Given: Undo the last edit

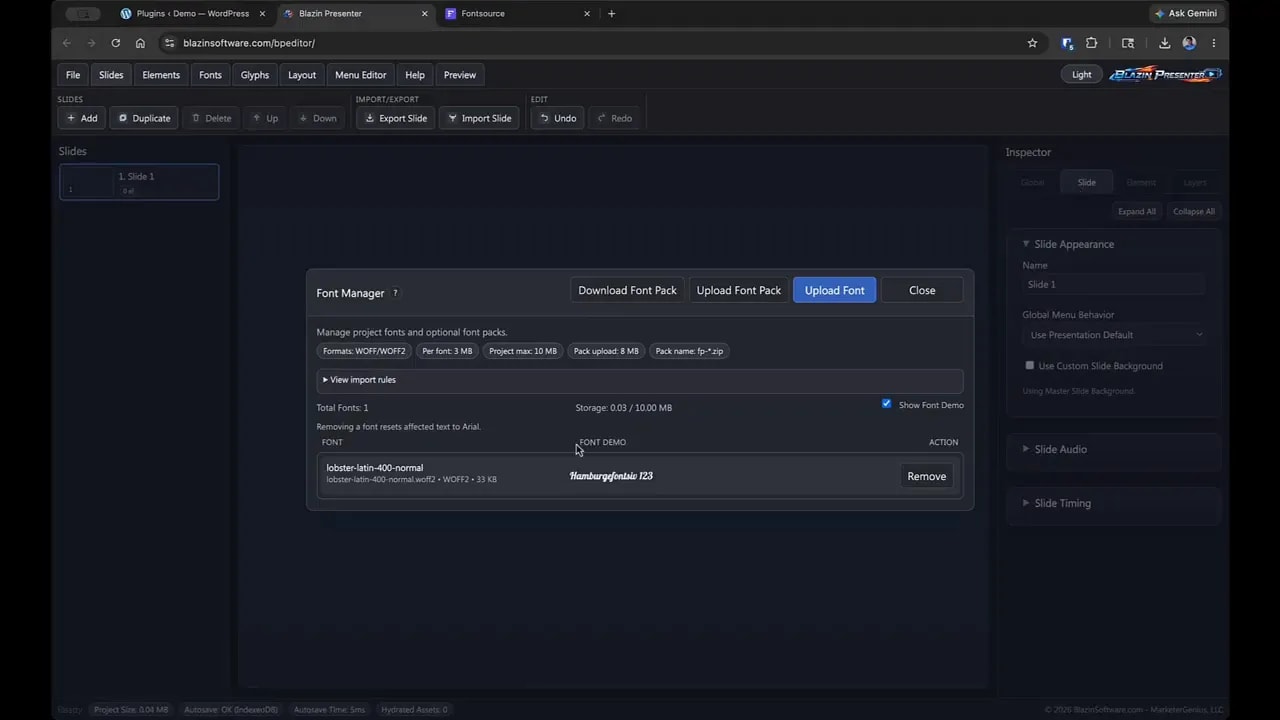Looking at the screenshot, I should pyautogui.click(x=557, y=118).
